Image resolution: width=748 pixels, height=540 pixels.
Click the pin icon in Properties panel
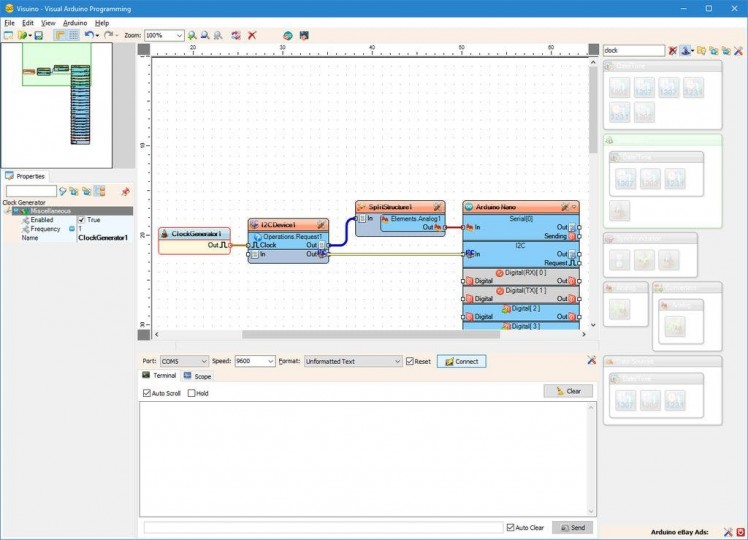[x=125, y=191]
